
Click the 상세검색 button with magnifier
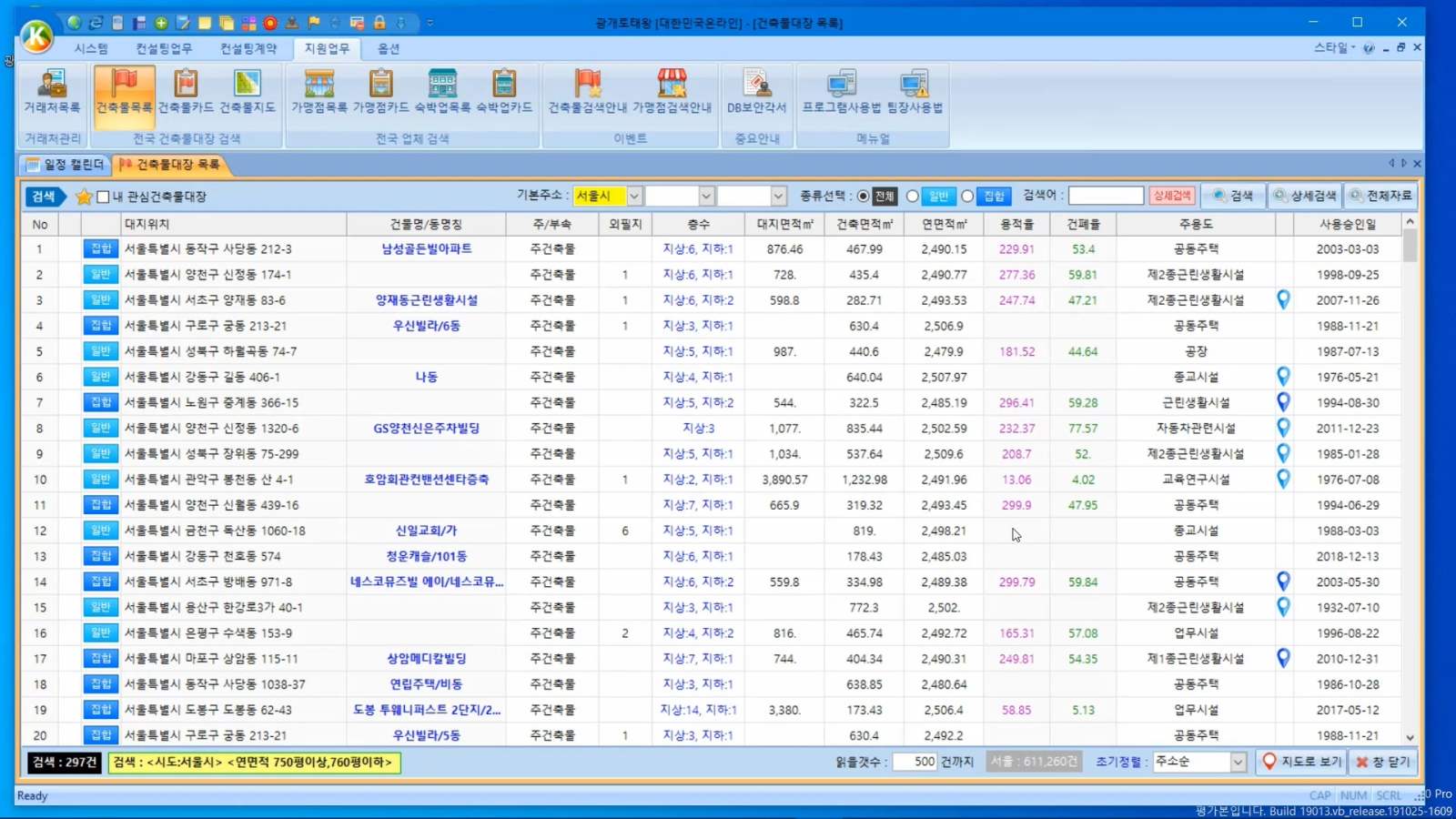pyautogui.click(x=1304, y=196)
